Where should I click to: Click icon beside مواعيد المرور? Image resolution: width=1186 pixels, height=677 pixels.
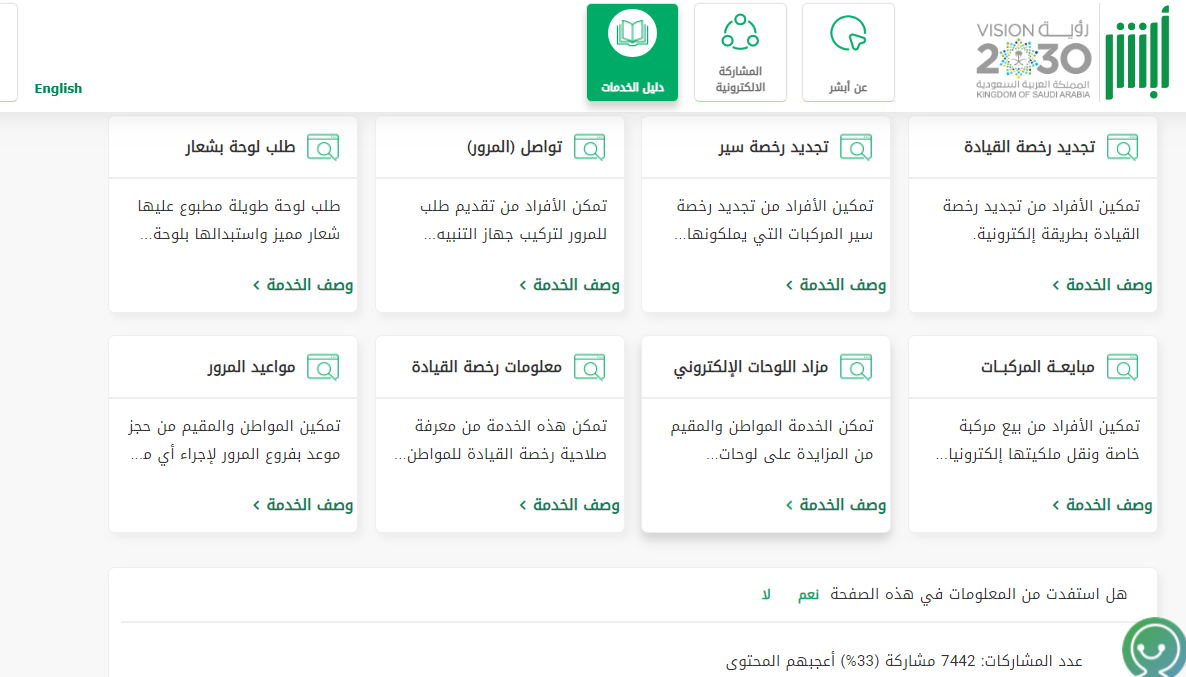click(x=322, y=367)
